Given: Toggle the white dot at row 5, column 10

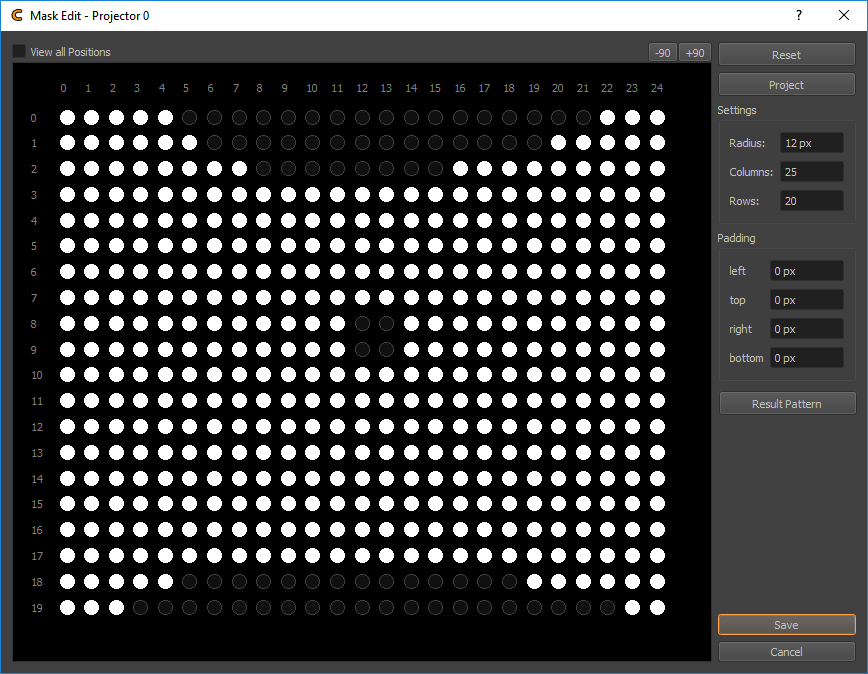Looking at the screenshot, I should pos(313,246).
